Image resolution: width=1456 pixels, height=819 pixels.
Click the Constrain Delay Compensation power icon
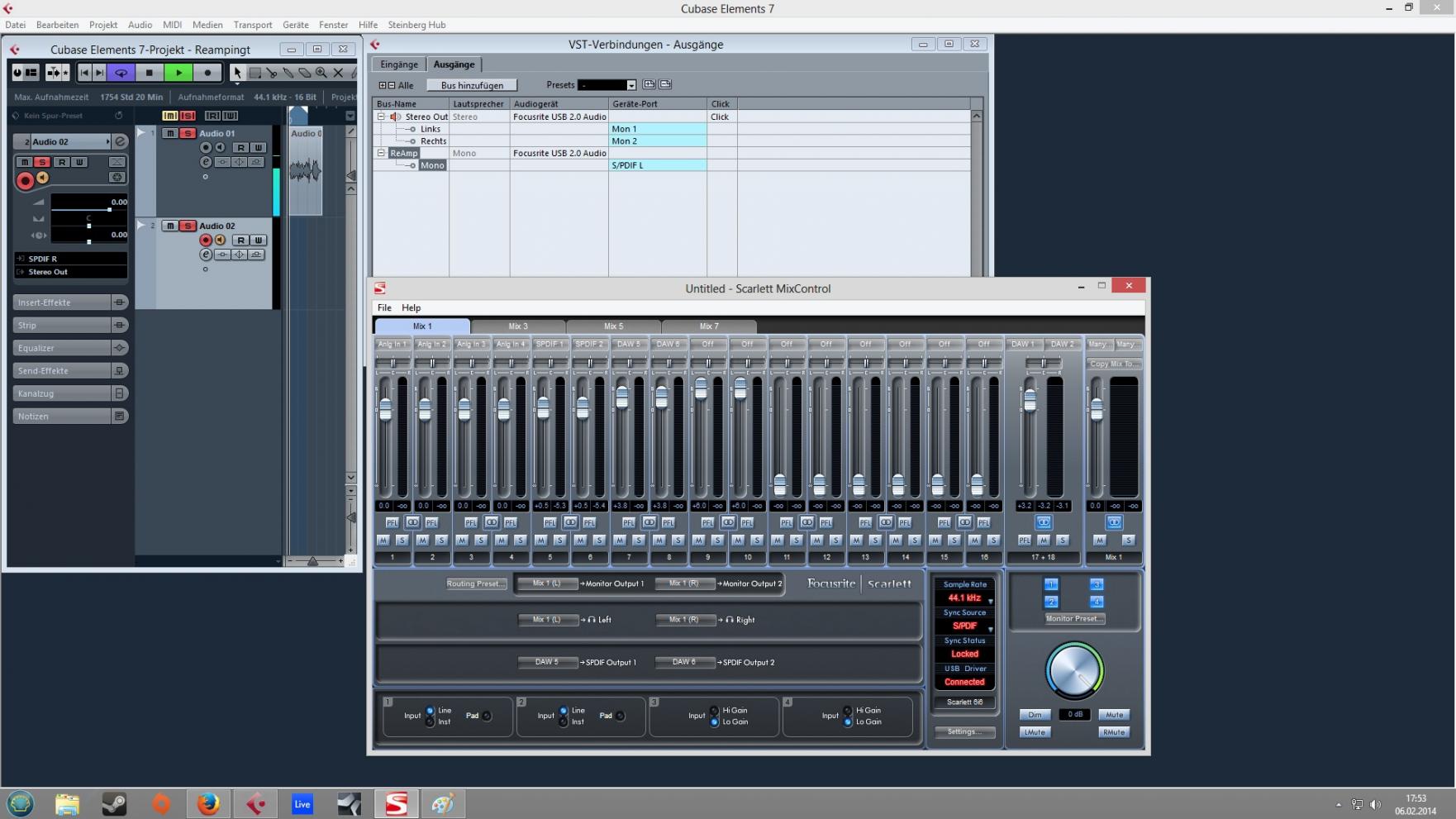(x=17, y=73)
